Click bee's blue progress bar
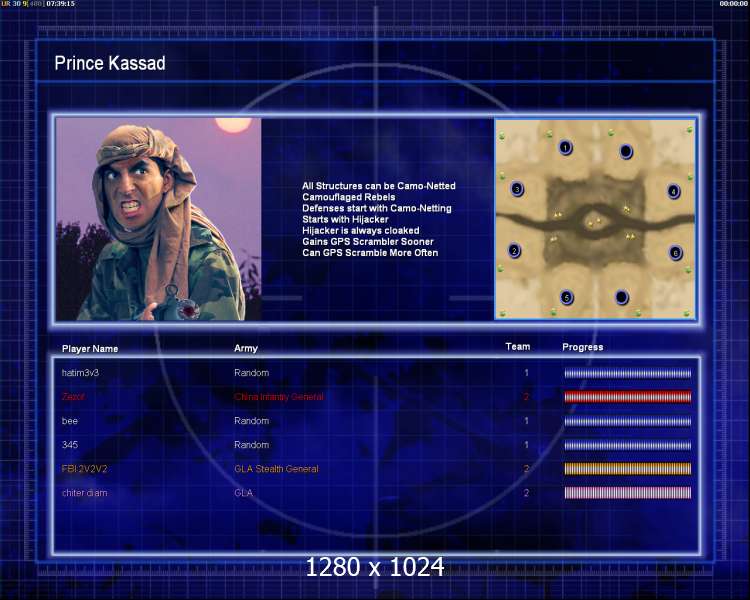Viewport: 750px width, 600px height. click(628, 421)
